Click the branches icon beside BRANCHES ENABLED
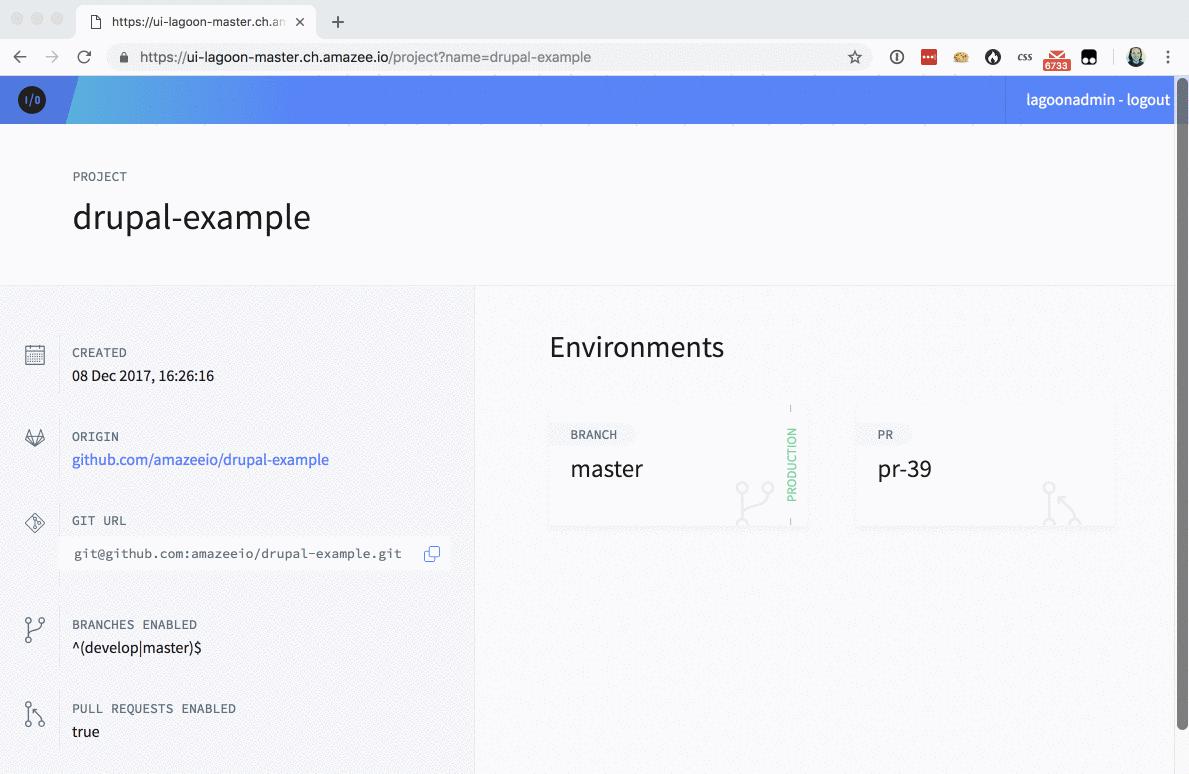Image resolution: width=1189 pixels, height=774 pixels. click(34, 629)
